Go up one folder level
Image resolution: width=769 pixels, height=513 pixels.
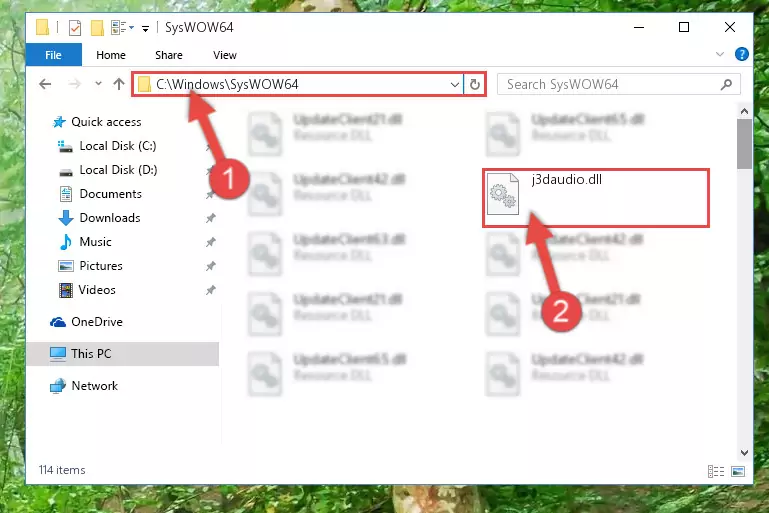point(119,84)
